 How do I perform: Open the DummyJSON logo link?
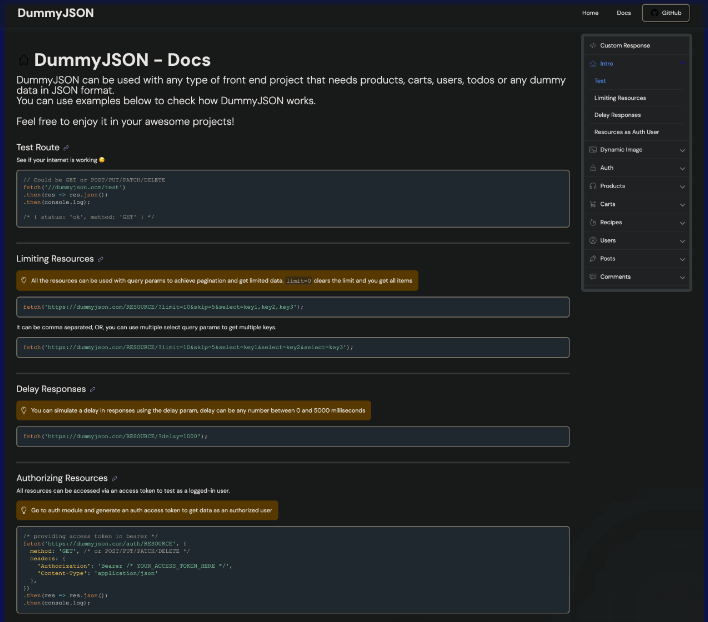[x=56, y=13]
